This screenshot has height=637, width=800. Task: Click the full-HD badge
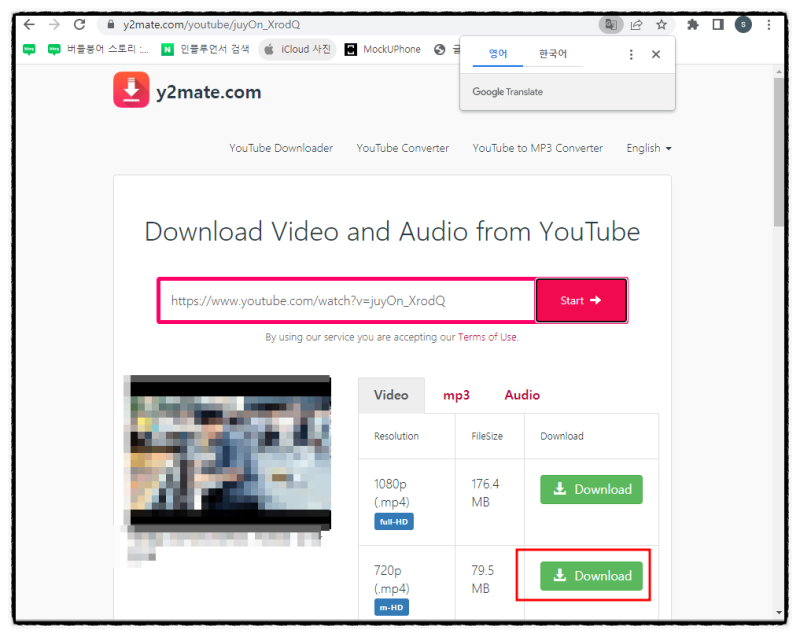coord(394,522)
